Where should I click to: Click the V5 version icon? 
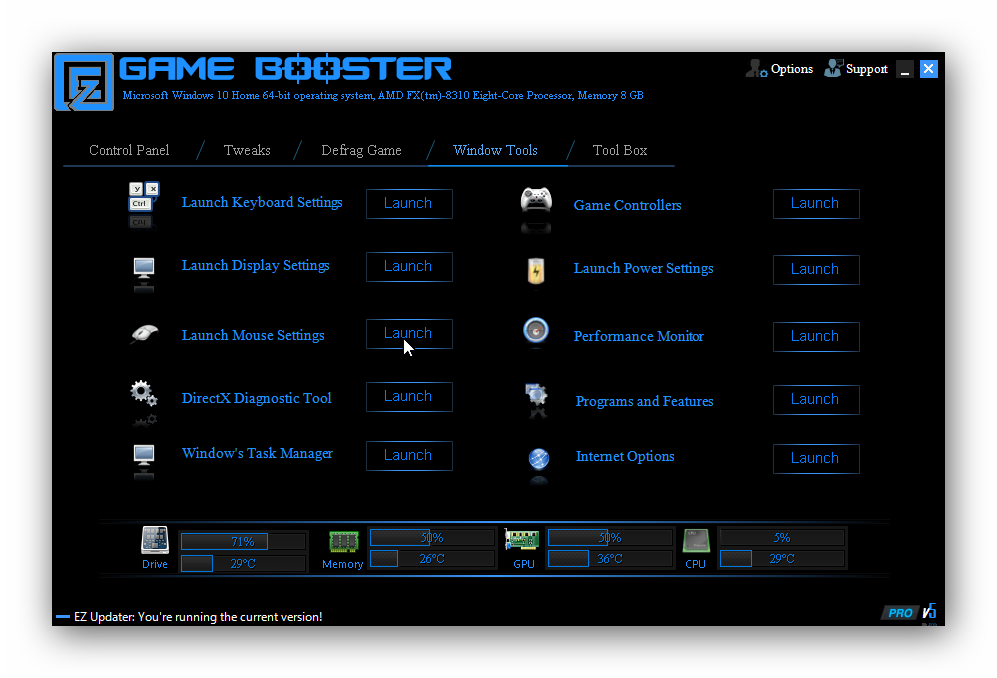tap(930, 611)
